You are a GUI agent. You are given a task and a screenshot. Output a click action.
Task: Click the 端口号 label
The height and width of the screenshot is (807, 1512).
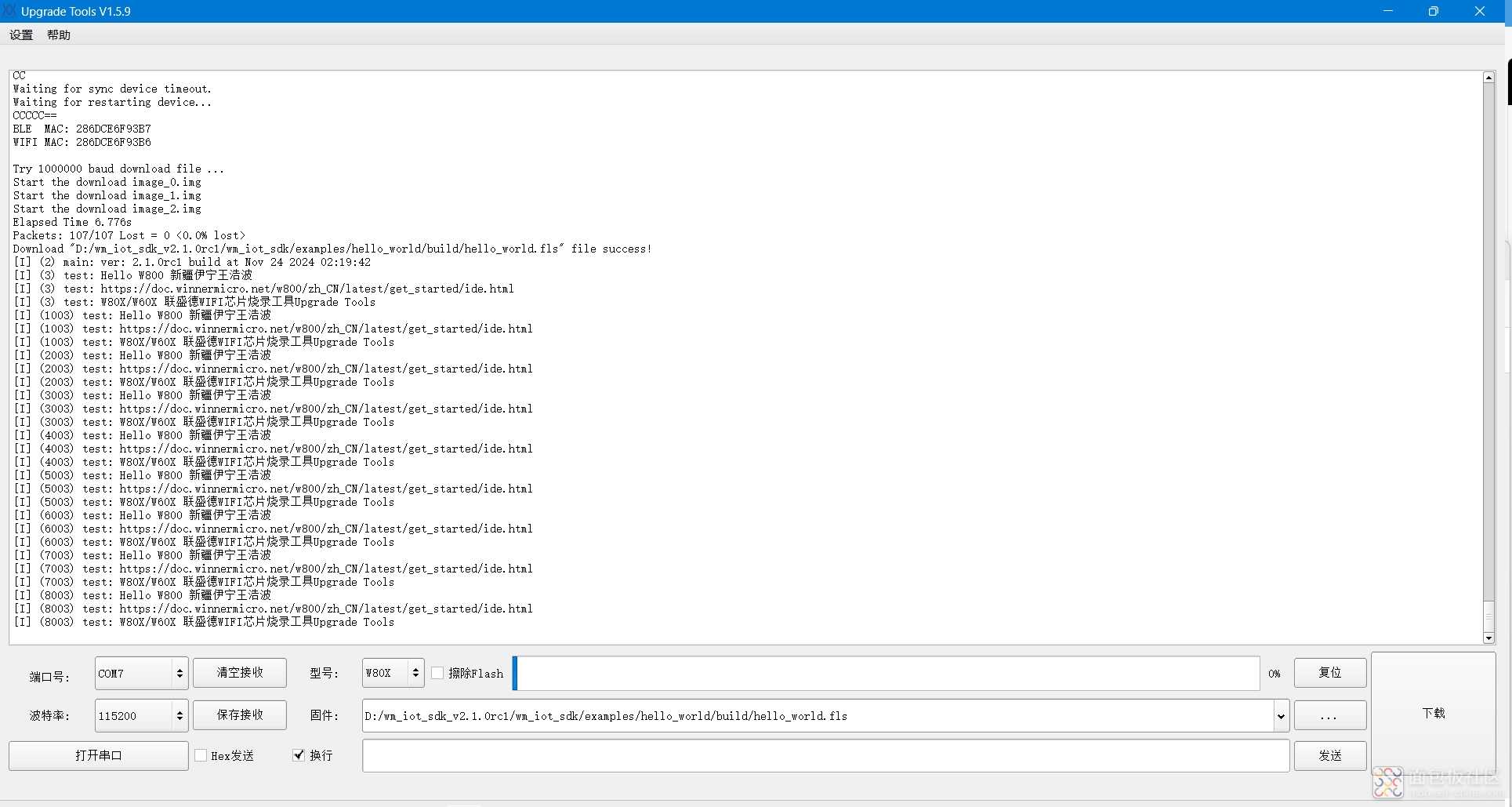[49, 676]
